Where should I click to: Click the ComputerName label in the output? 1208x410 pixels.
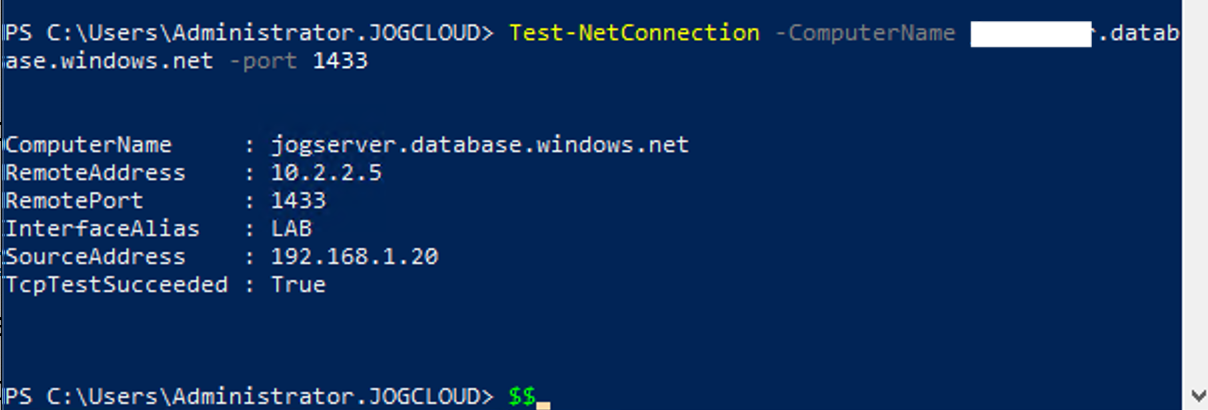[x=88, y=145]
